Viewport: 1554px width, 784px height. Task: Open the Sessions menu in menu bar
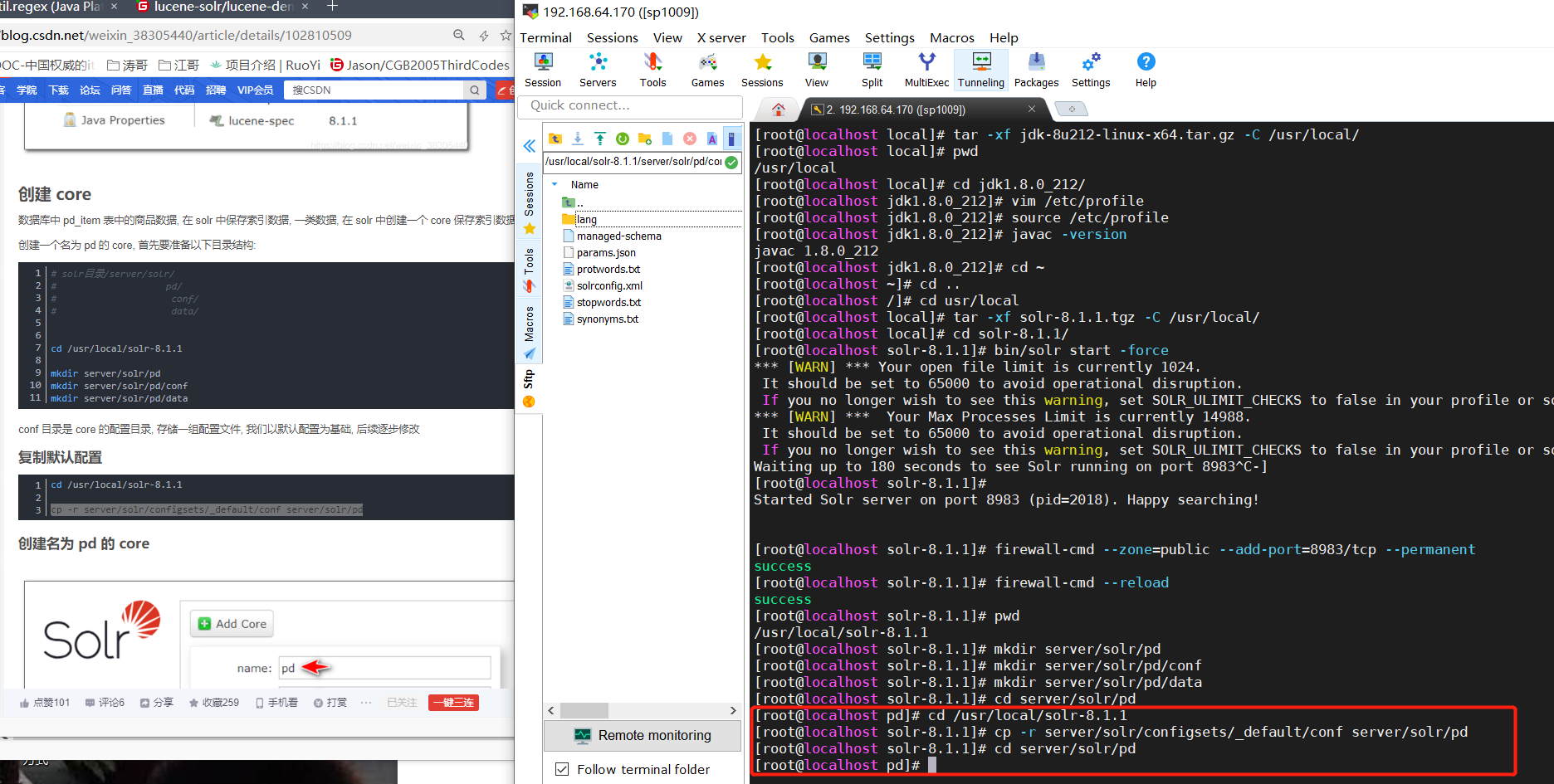pyautogui.click(x=613, y=37)
